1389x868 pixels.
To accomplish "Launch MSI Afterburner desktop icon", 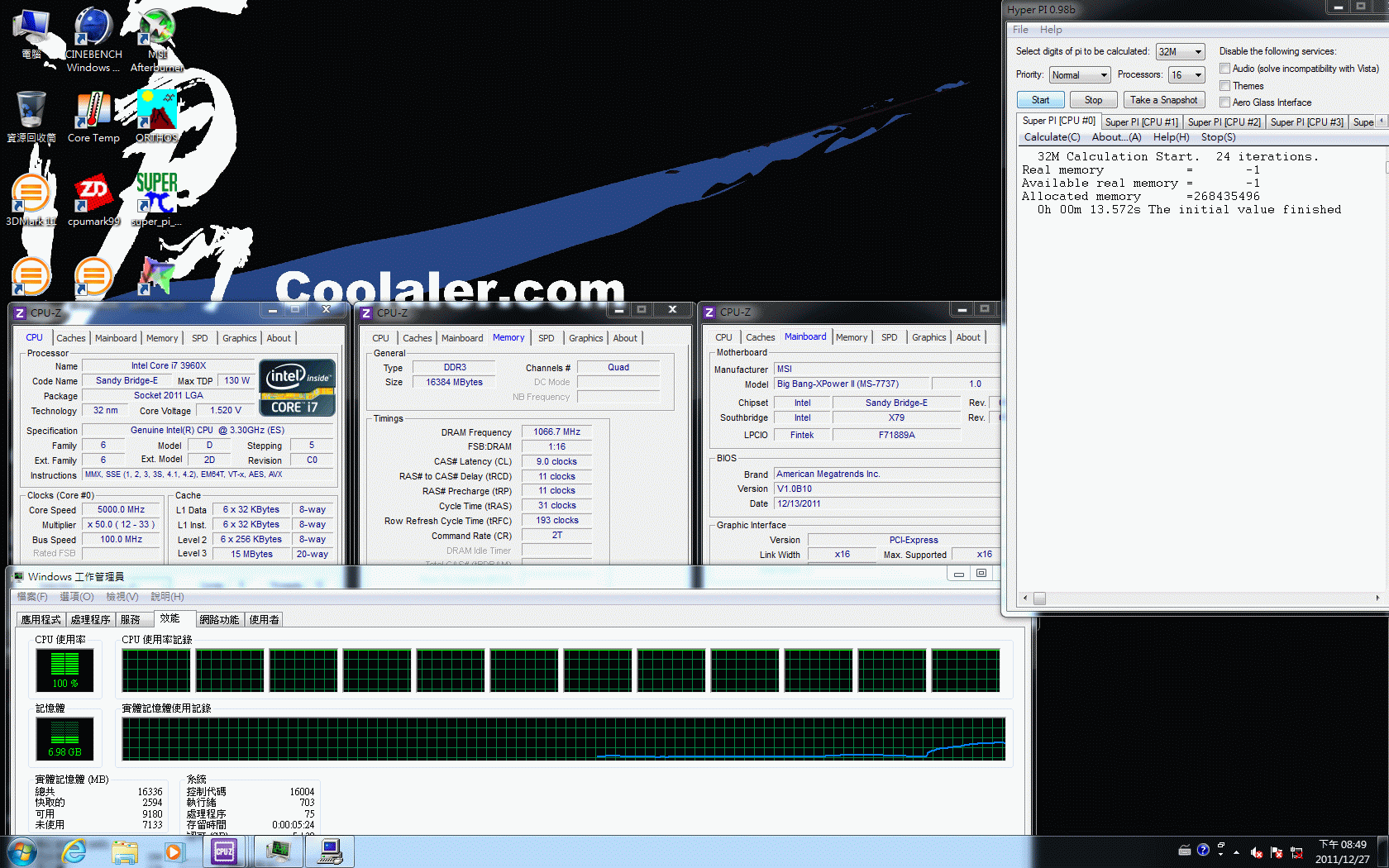I will 156,39.
